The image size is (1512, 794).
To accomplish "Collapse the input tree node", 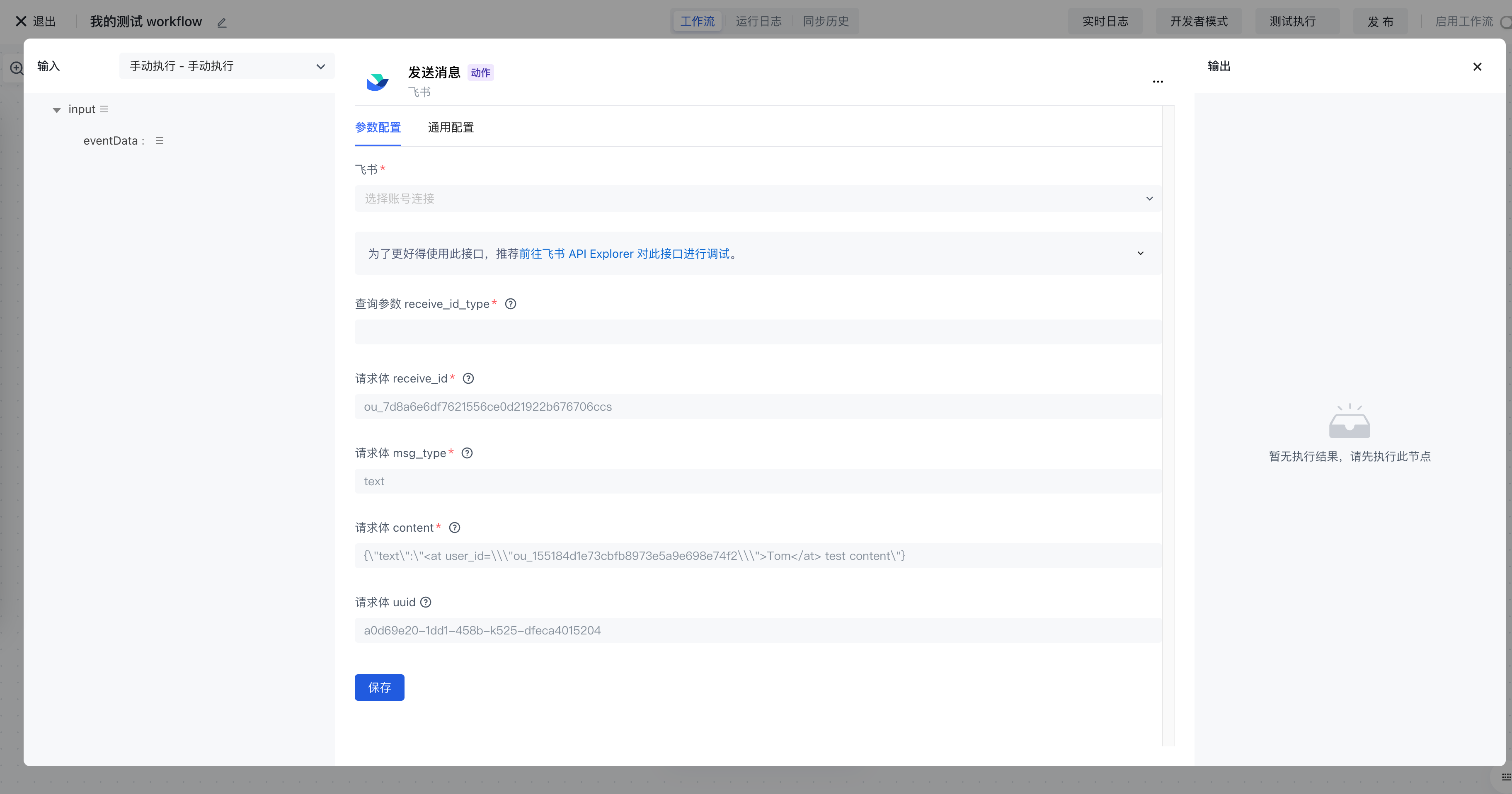I will (x=56, y=110).
